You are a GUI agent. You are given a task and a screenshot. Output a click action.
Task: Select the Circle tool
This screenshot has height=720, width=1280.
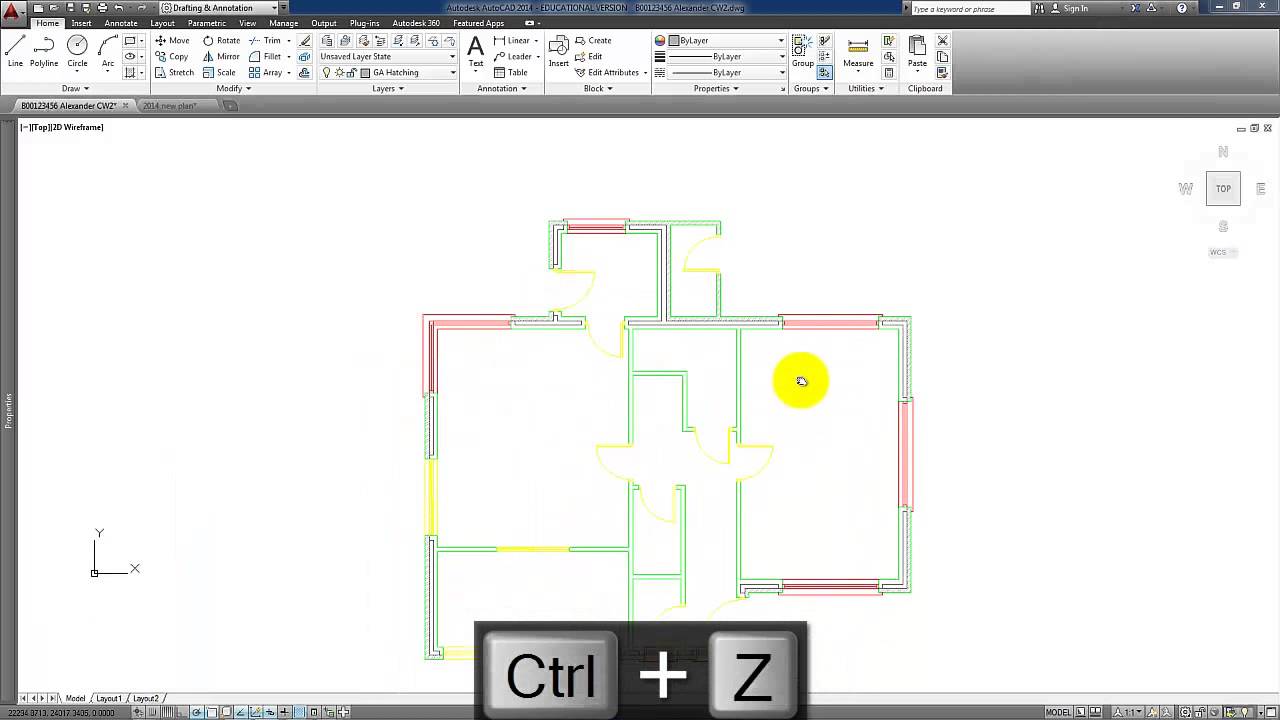coord(77,51)
